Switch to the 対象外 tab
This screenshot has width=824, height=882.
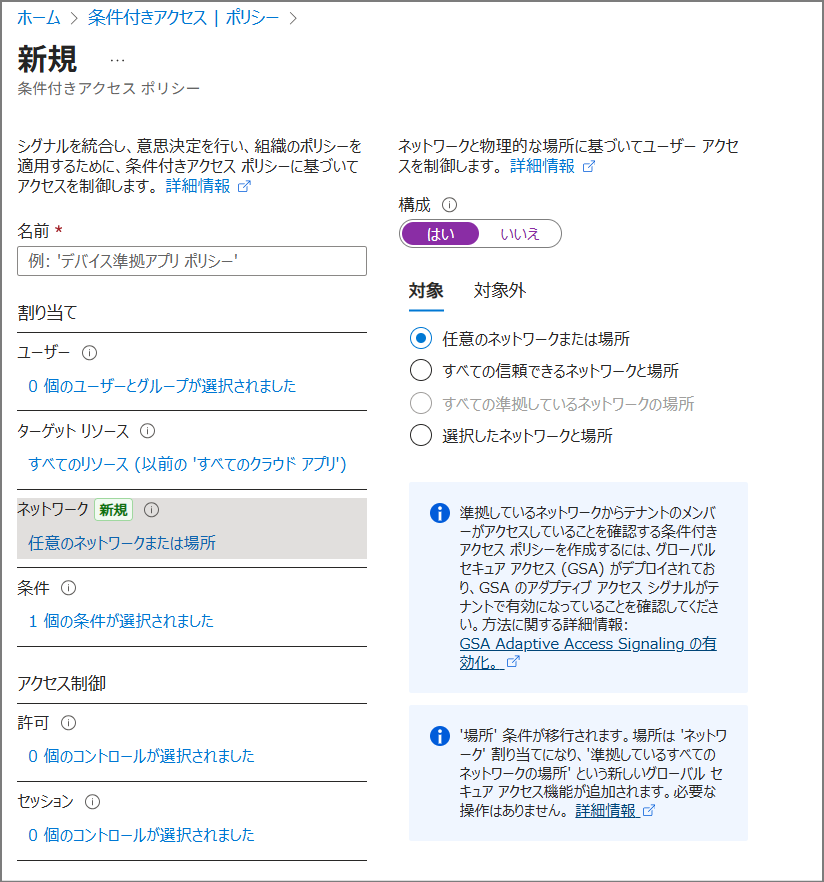[x=499, y=291]
